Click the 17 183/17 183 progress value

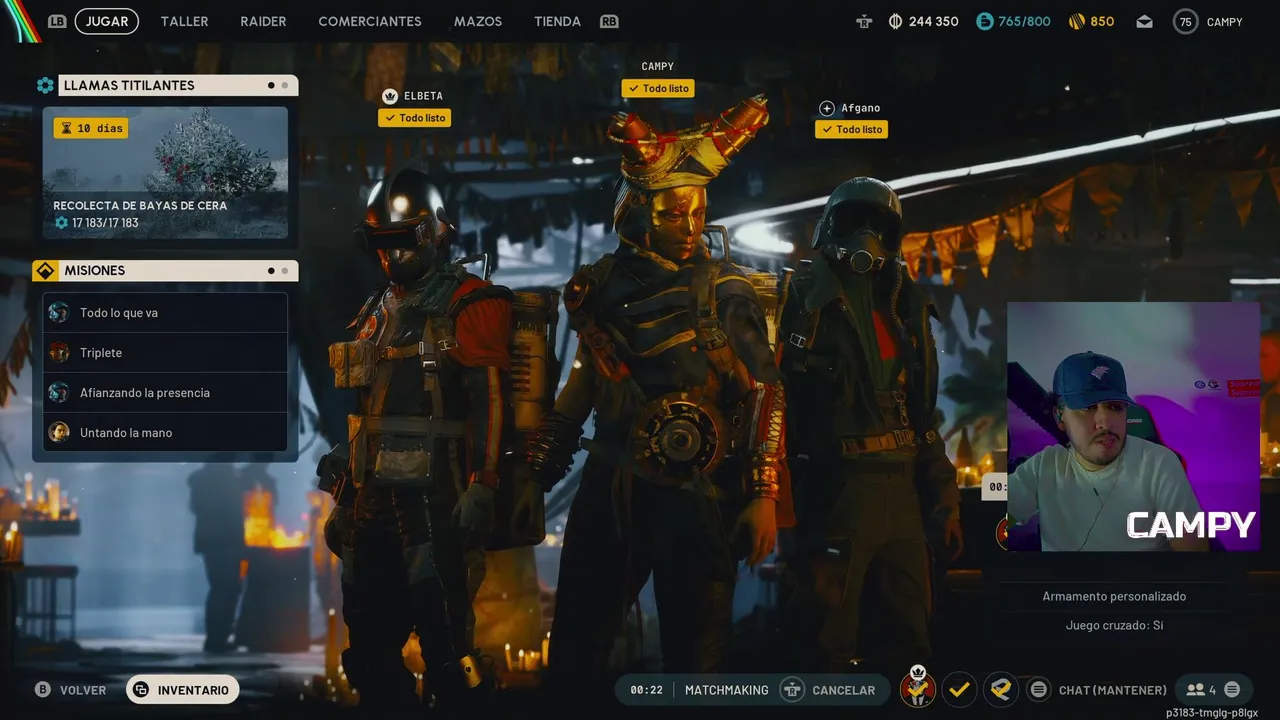click(x=105, y=223)
